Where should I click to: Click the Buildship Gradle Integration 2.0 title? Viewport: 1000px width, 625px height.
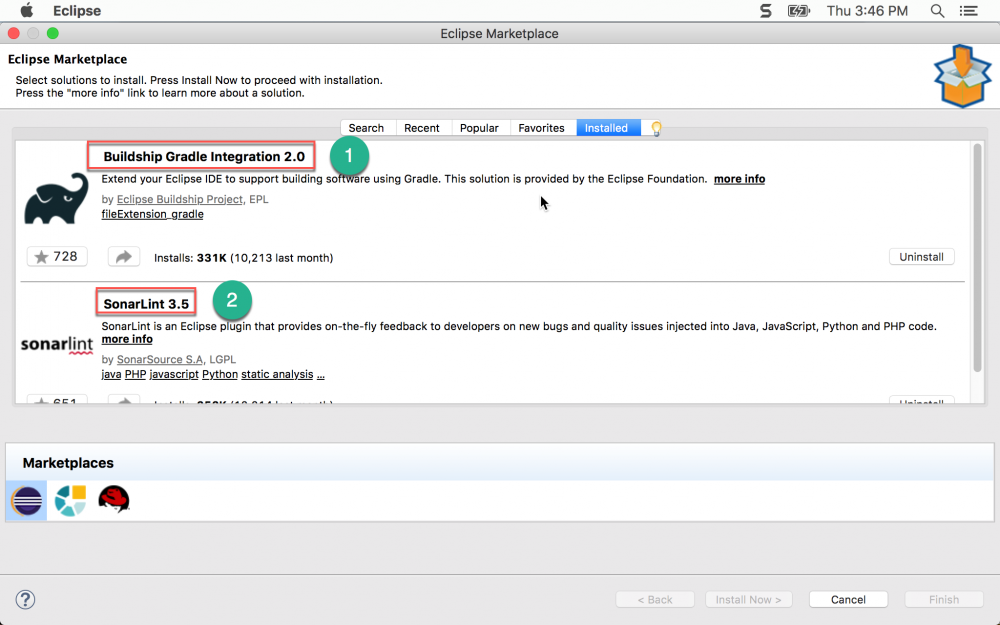(x=204, y=156)
